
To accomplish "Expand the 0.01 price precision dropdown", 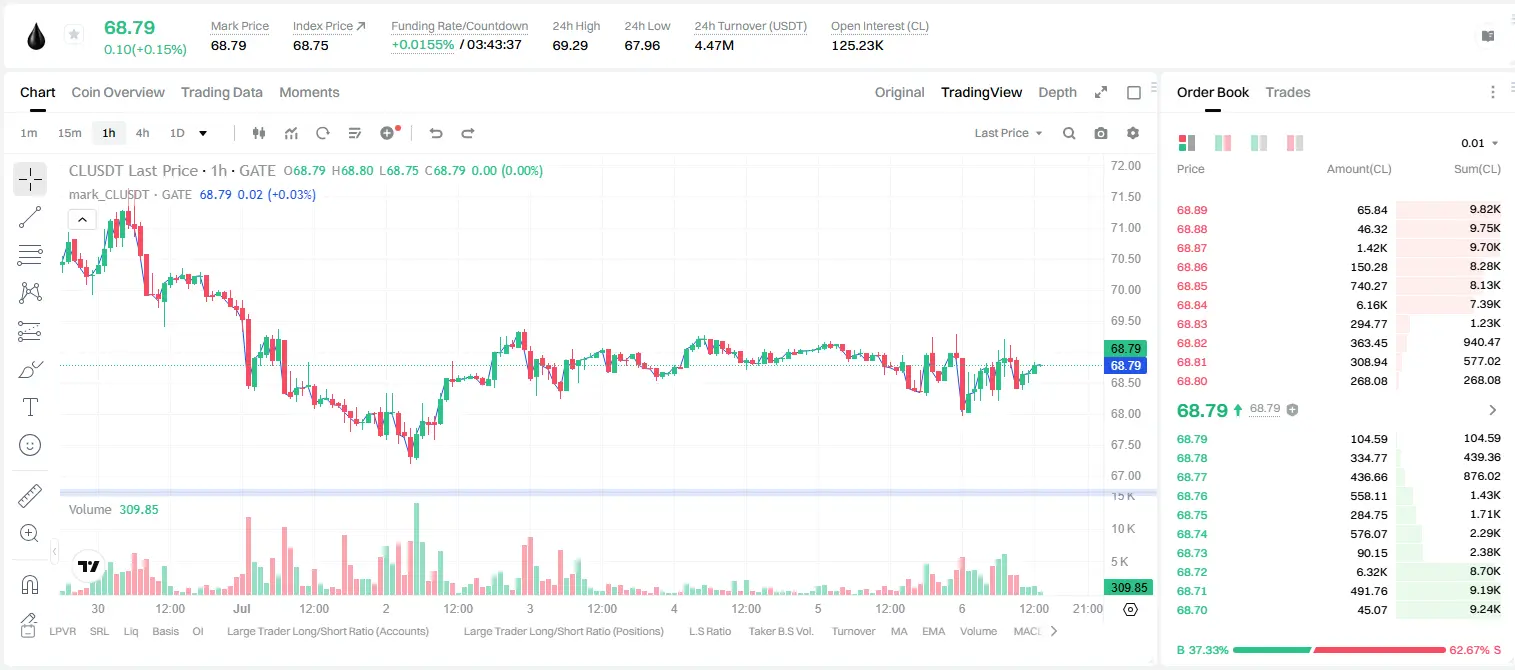I will tap(1480, 143).
